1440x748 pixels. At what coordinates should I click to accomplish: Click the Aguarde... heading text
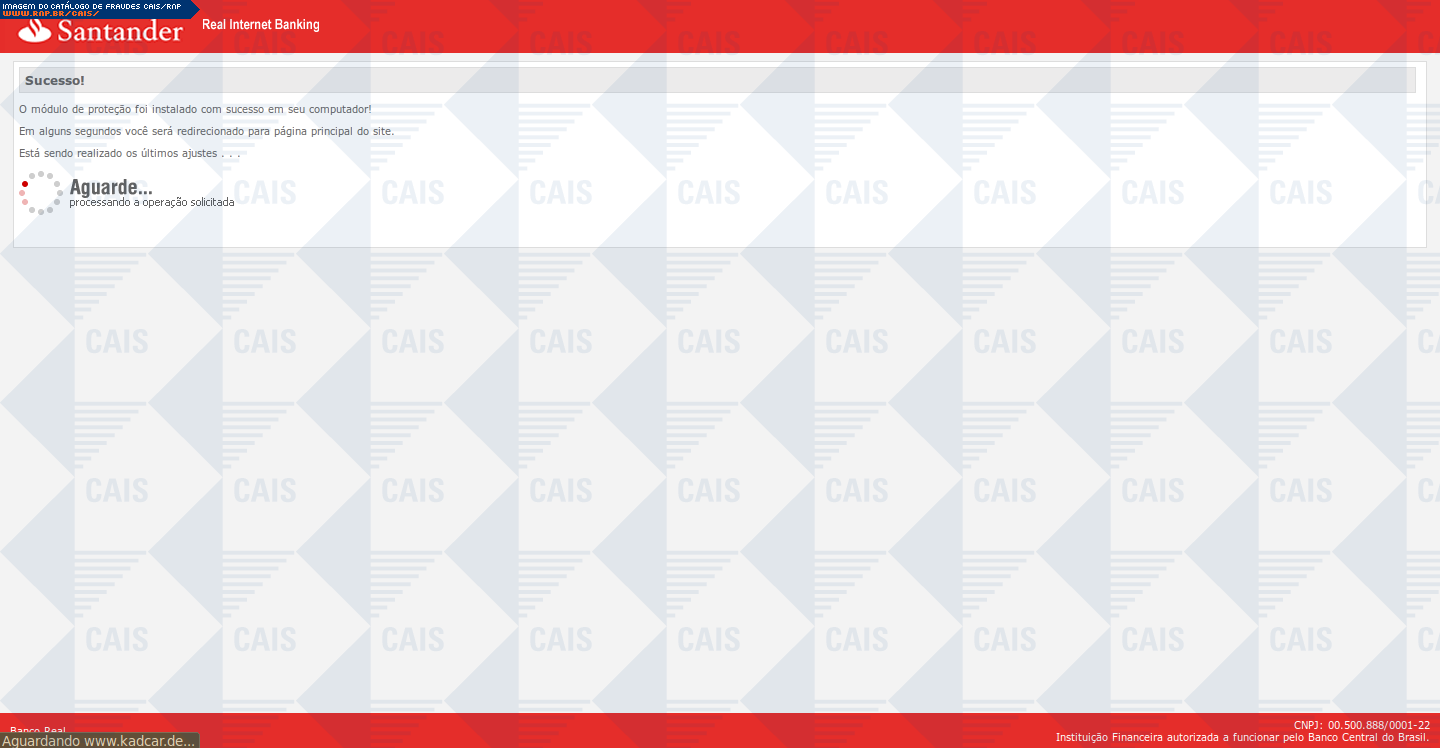point(111,187)
